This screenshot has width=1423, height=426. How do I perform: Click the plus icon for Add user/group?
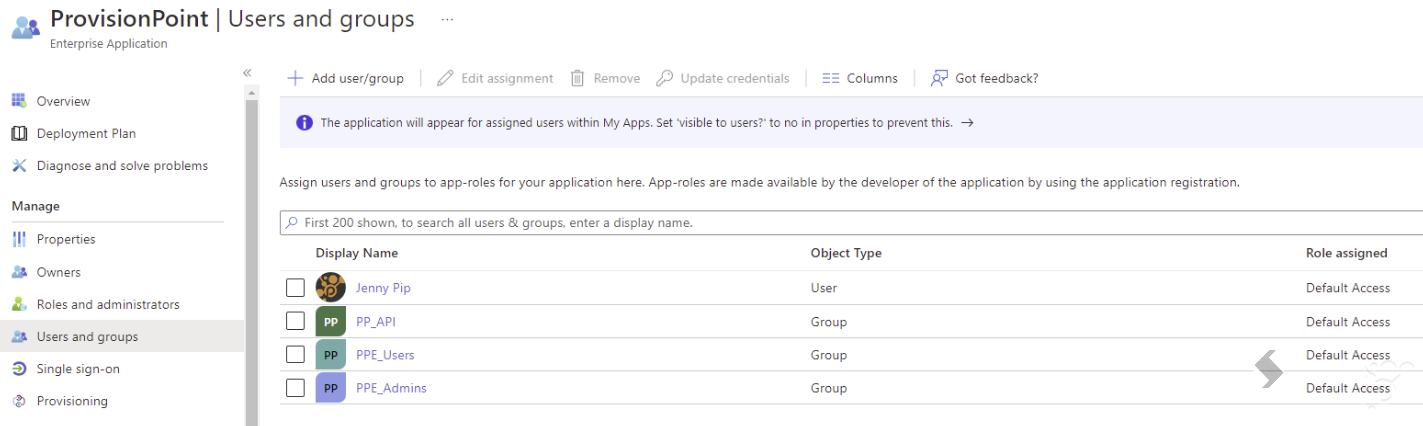[x=295, y=78]
